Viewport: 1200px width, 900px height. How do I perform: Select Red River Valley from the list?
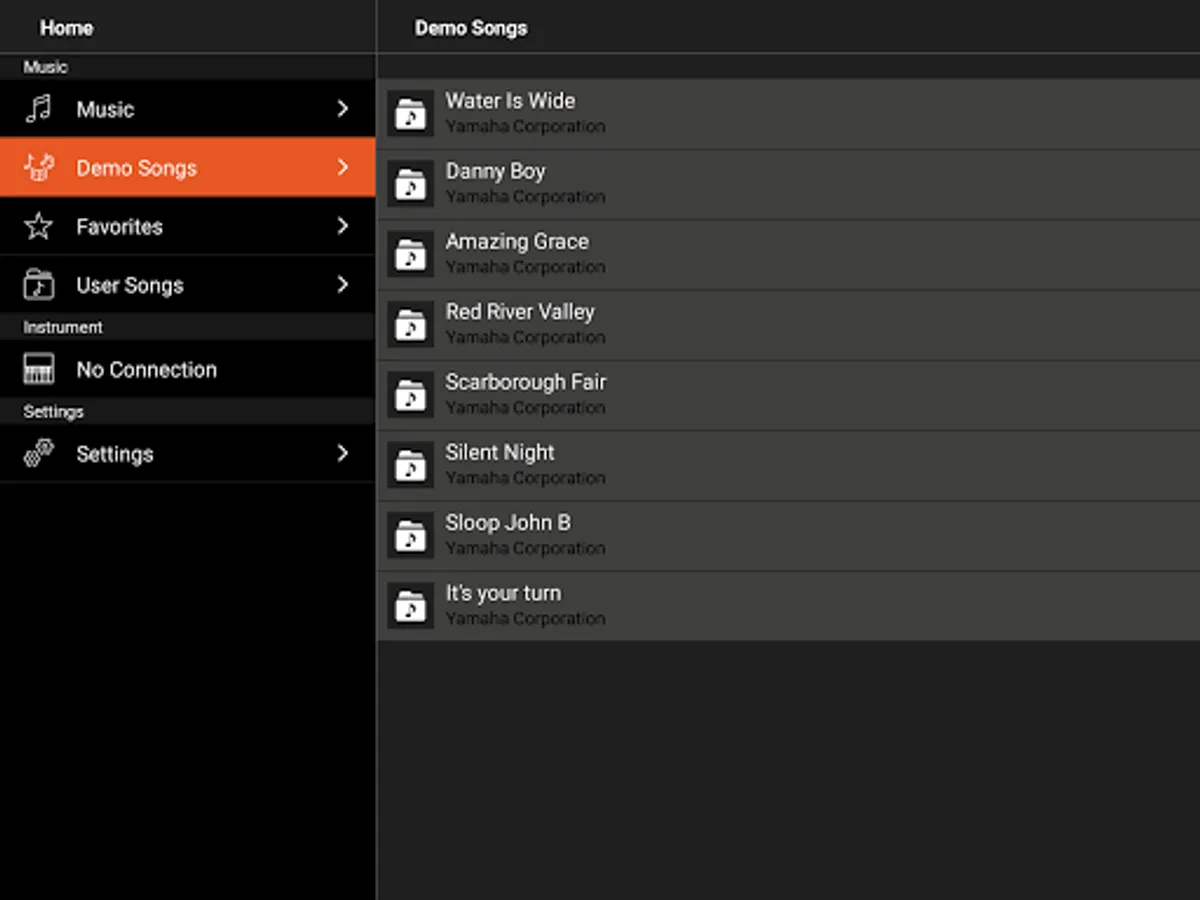(x=788, y=324)
